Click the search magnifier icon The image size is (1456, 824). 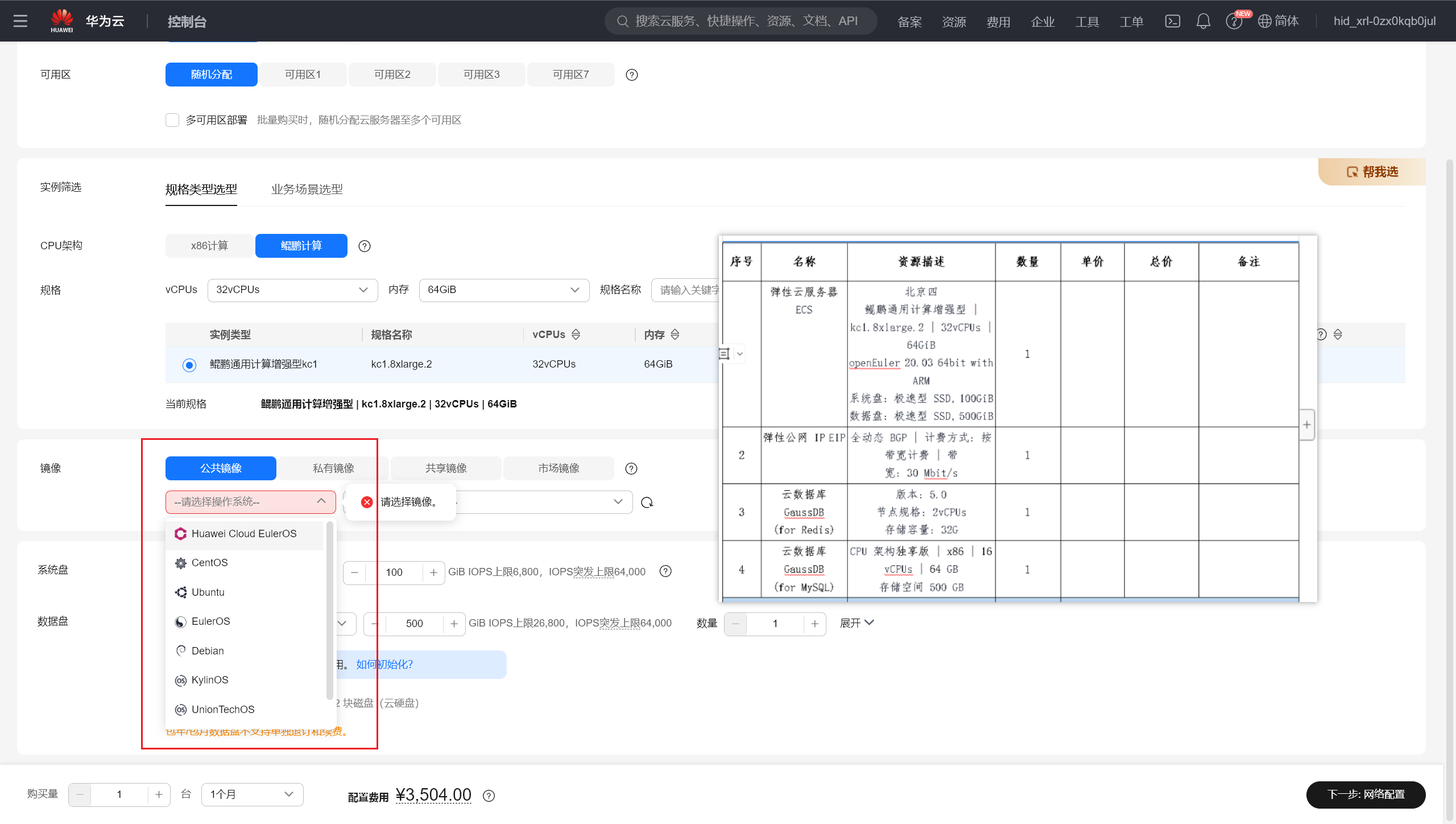pos(623,21)
